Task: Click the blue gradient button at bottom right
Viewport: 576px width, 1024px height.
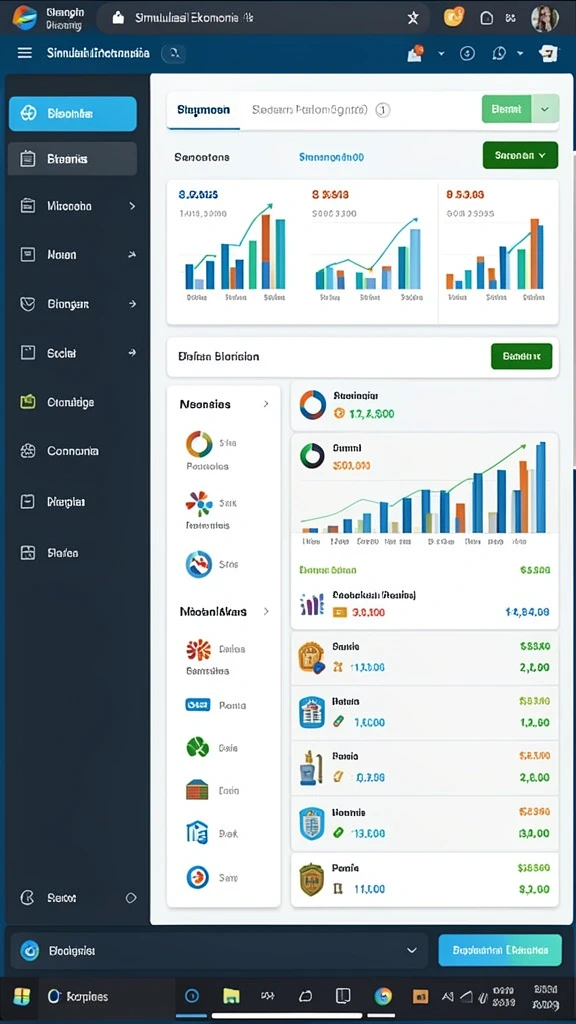Action: click(500, 950)
